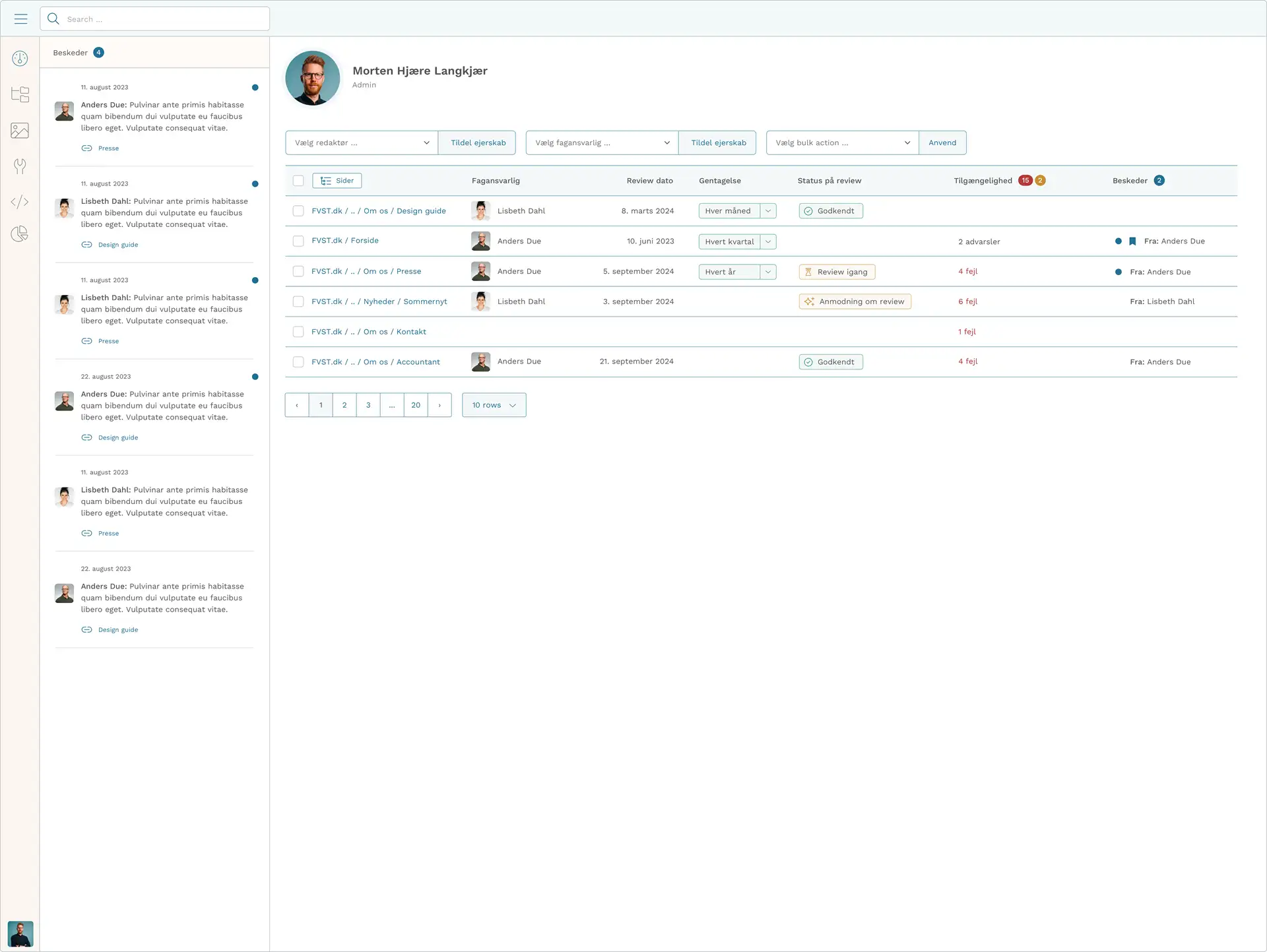Open the Vælg bulk action dropdown
1267x952 pixels.
(x=842, y=143)
